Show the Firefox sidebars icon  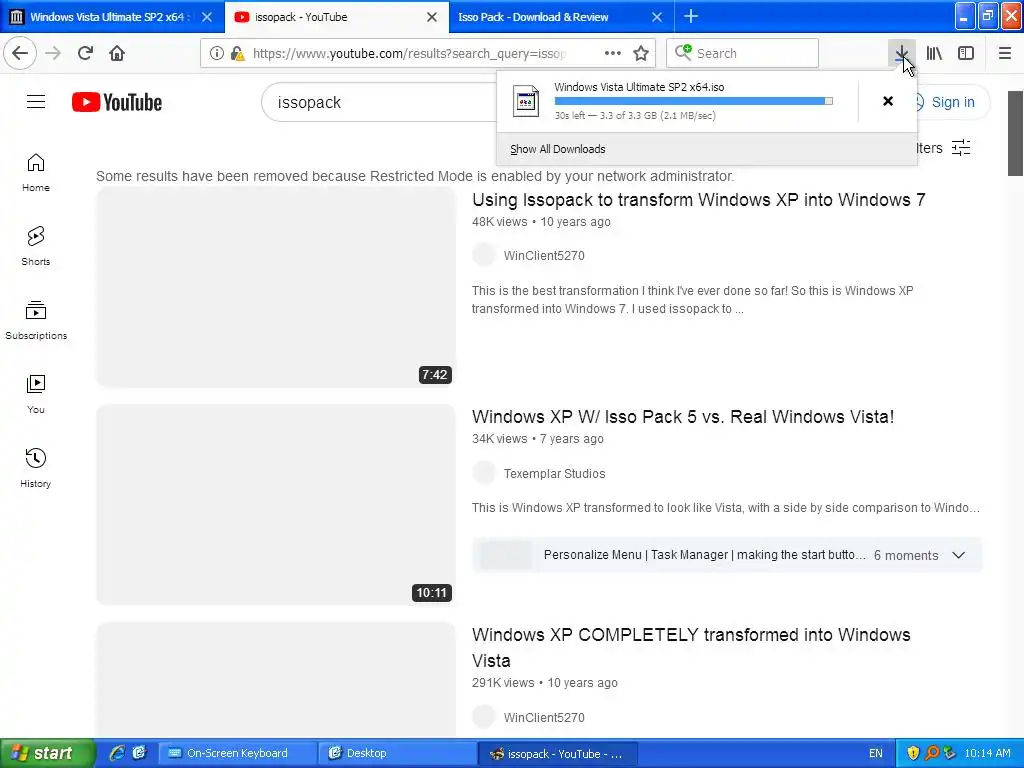click(966, 53)
